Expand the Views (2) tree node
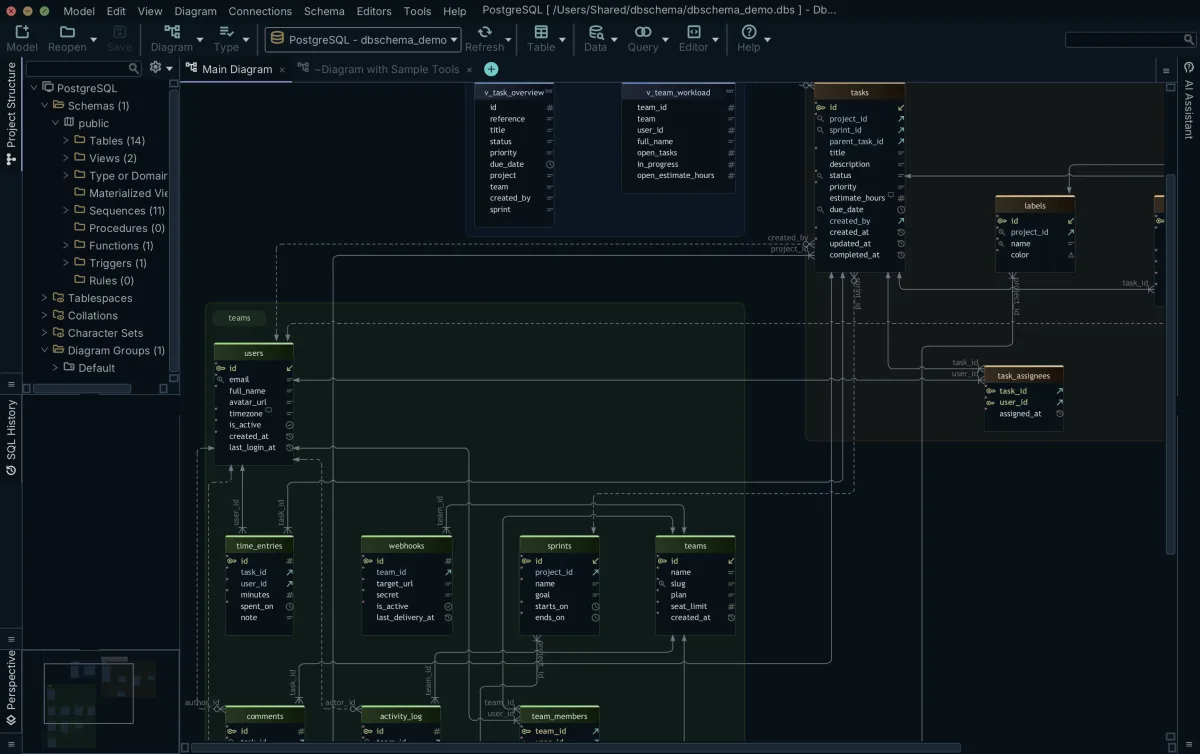The height and width of the screenshot is (754, 1200). (x=66, y=158)
